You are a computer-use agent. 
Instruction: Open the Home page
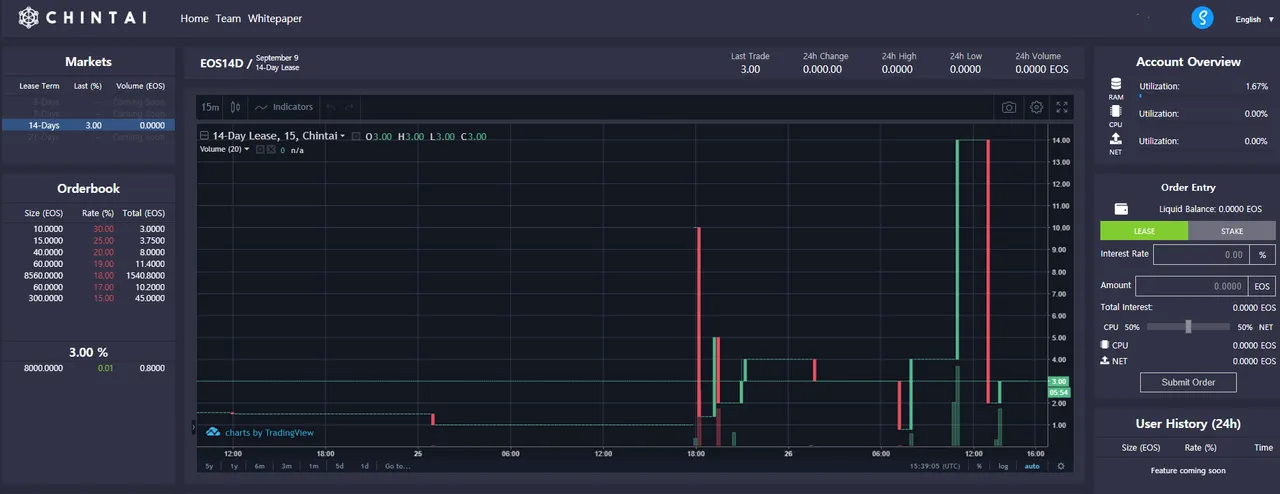click(x=195, y=18)
